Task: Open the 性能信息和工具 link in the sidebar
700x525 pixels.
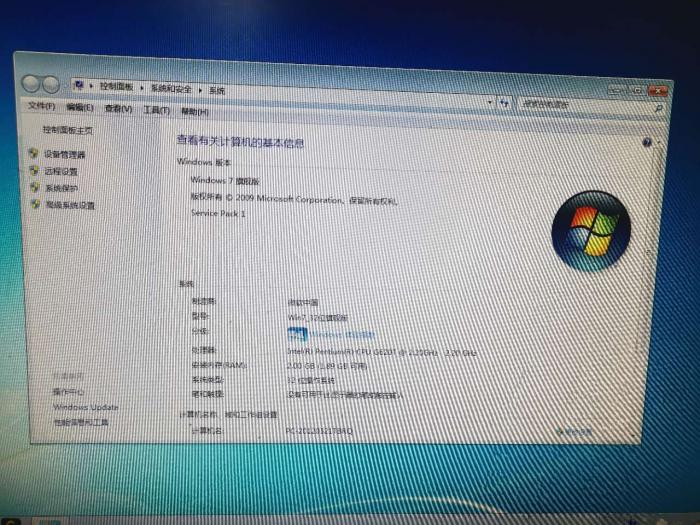Action: click(81, 422)
